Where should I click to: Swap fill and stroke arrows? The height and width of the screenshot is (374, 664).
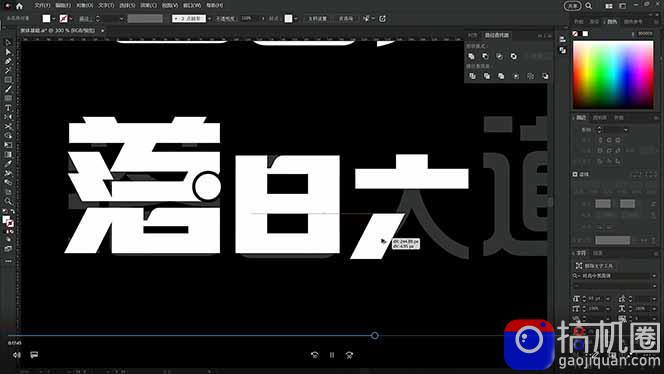point(12,211)
